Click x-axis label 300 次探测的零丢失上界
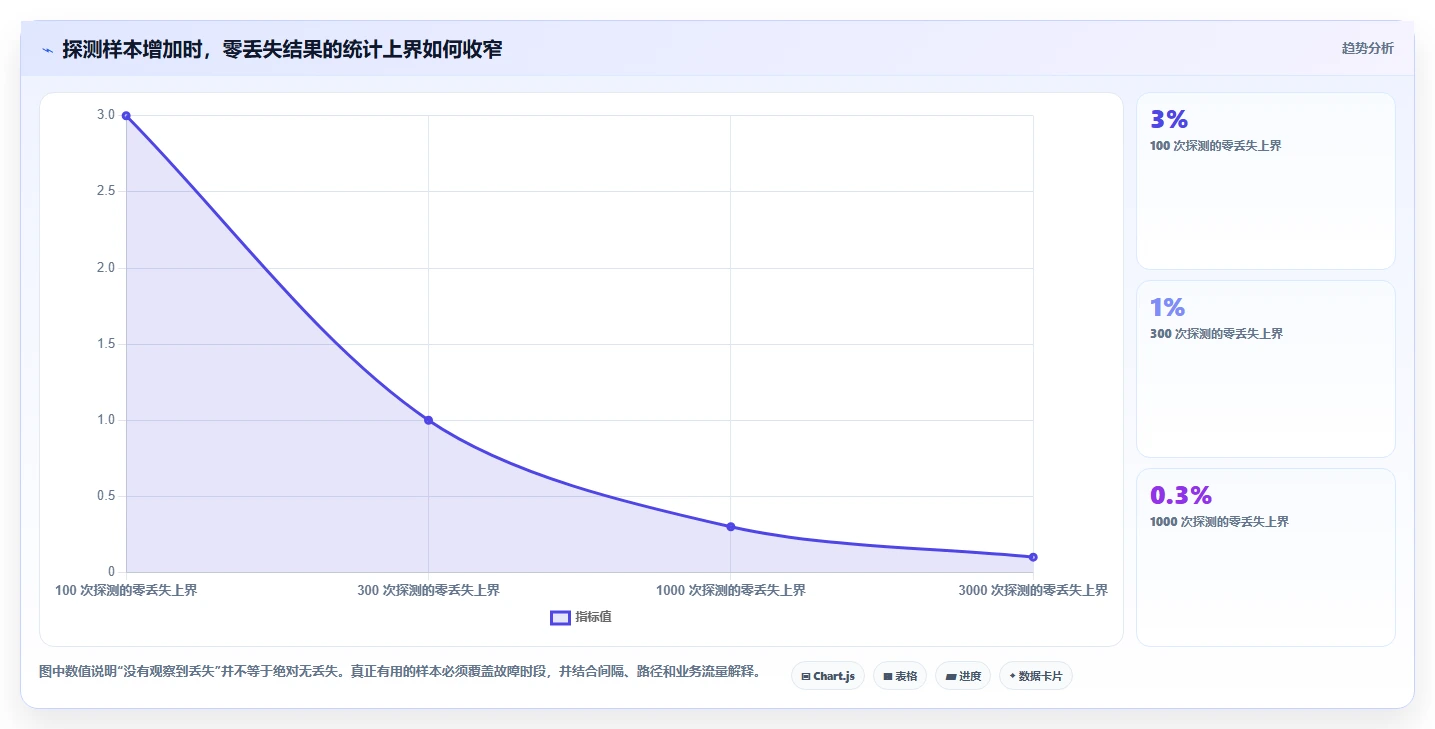The height and width of the screenshot is (729, 1435). [428, 590]
